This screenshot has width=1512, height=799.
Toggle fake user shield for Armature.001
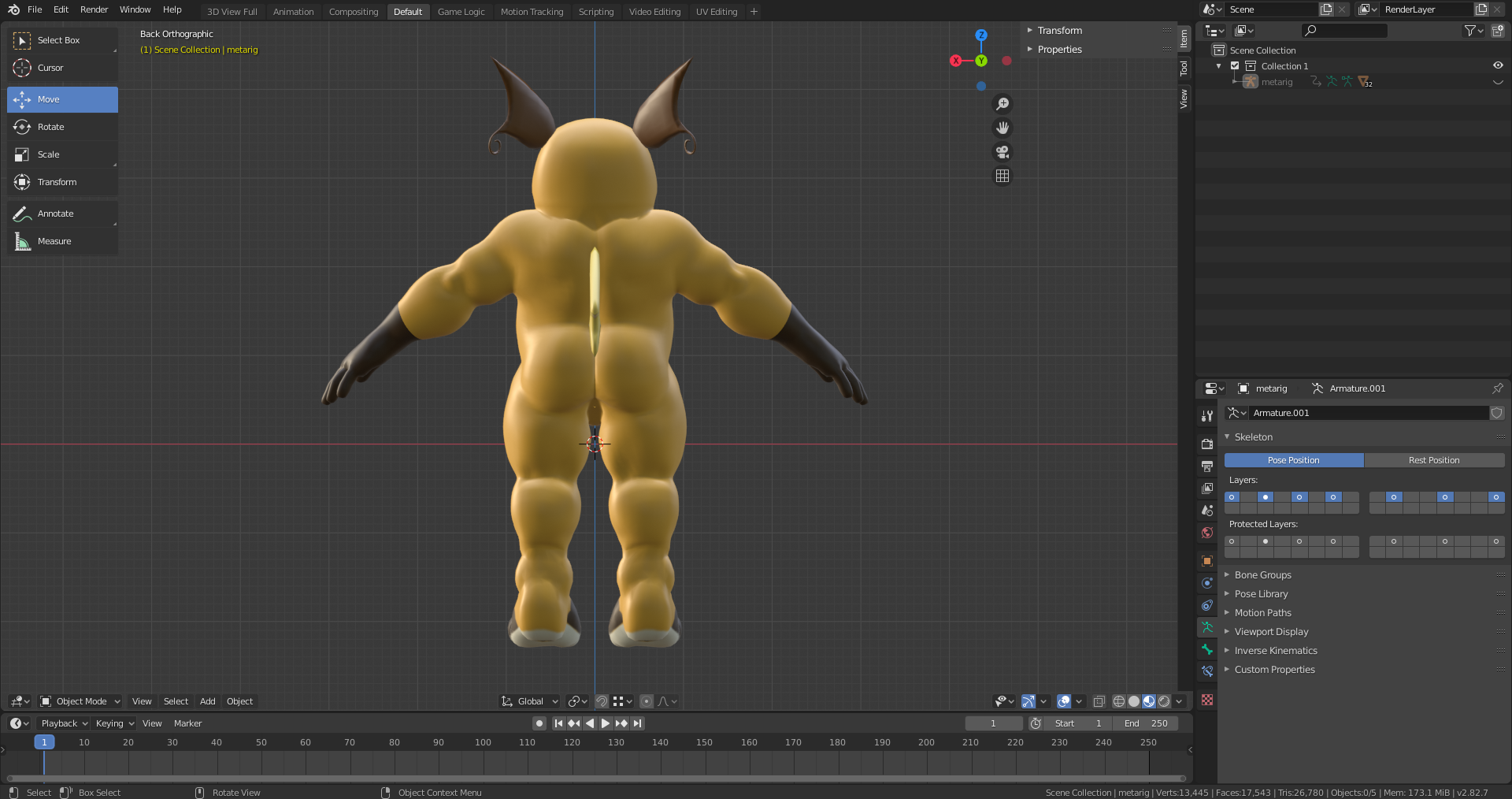(x=1496, y=413)
